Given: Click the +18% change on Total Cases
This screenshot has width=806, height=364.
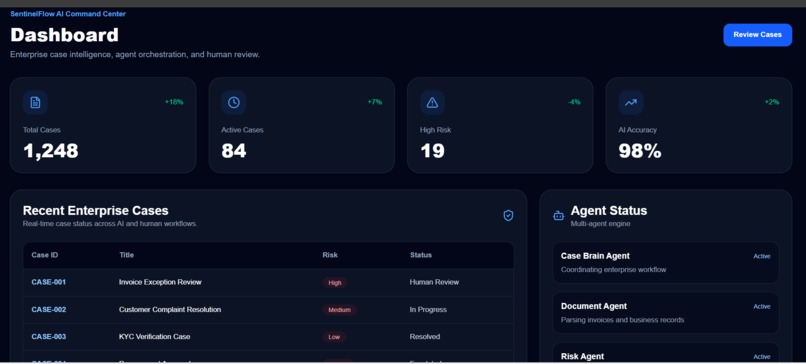Looking at the screenshot, I should point(174,102).
